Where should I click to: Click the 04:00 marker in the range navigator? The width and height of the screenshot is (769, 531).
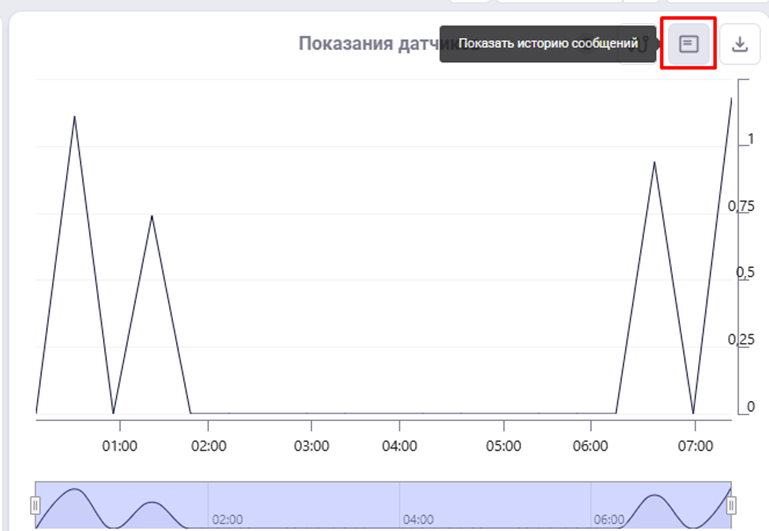click(418, 520)
